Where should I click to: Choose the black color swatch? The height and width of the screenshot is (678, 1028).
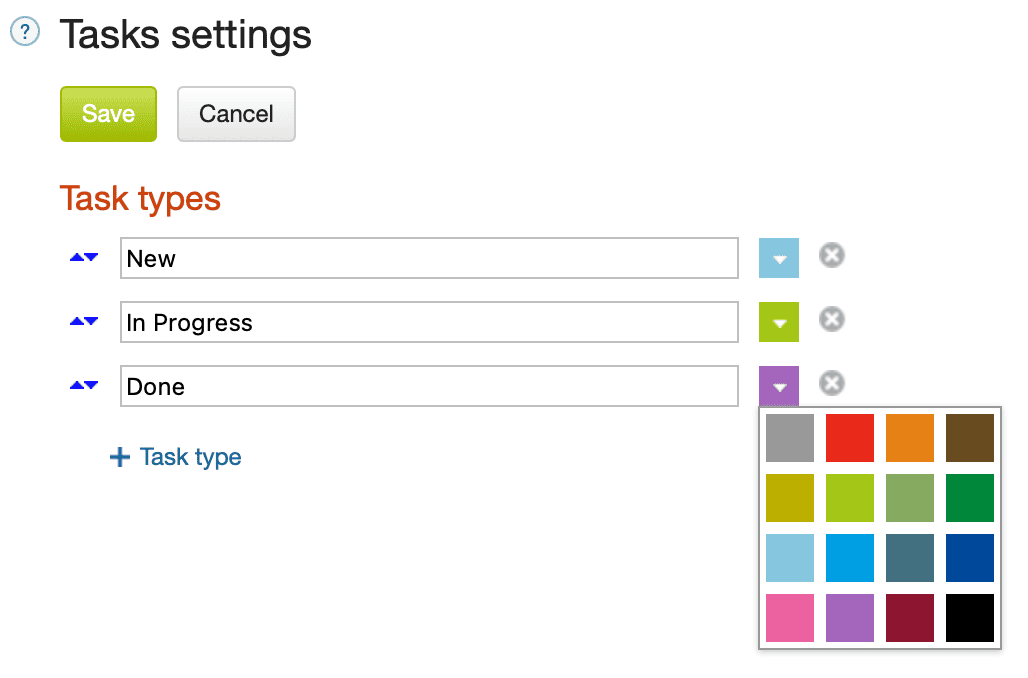pyautogui.click(x=970, y=618)
